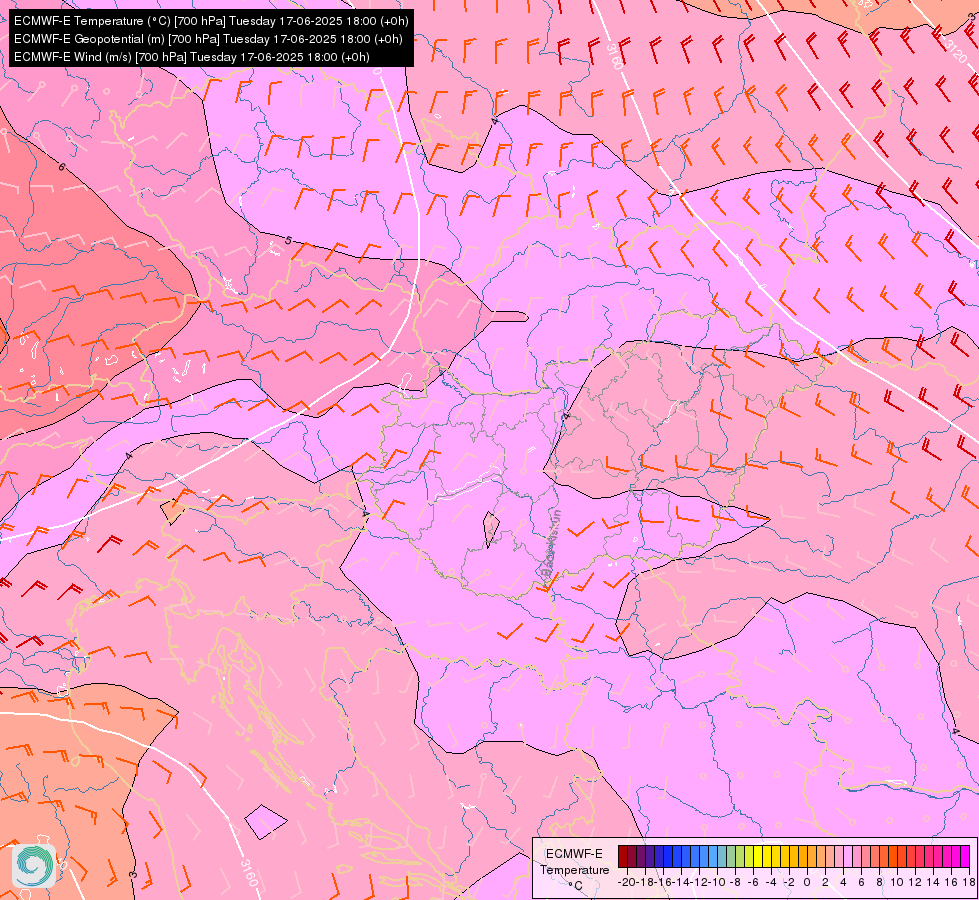Select the ECMWF-E Wind 700 hPa title line
Screen dimensions: 979x900
192,57
